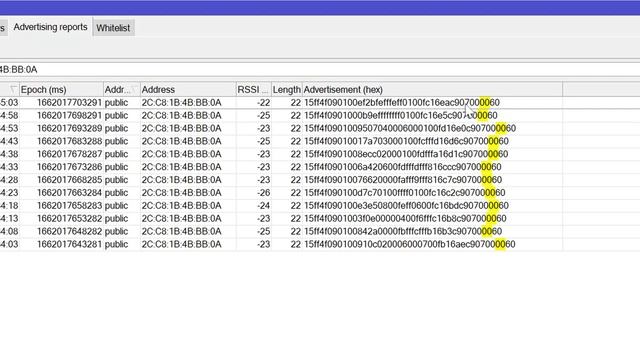Sort by the RSSI column header
The image size is (640, 360).
[x=253, y=89]
